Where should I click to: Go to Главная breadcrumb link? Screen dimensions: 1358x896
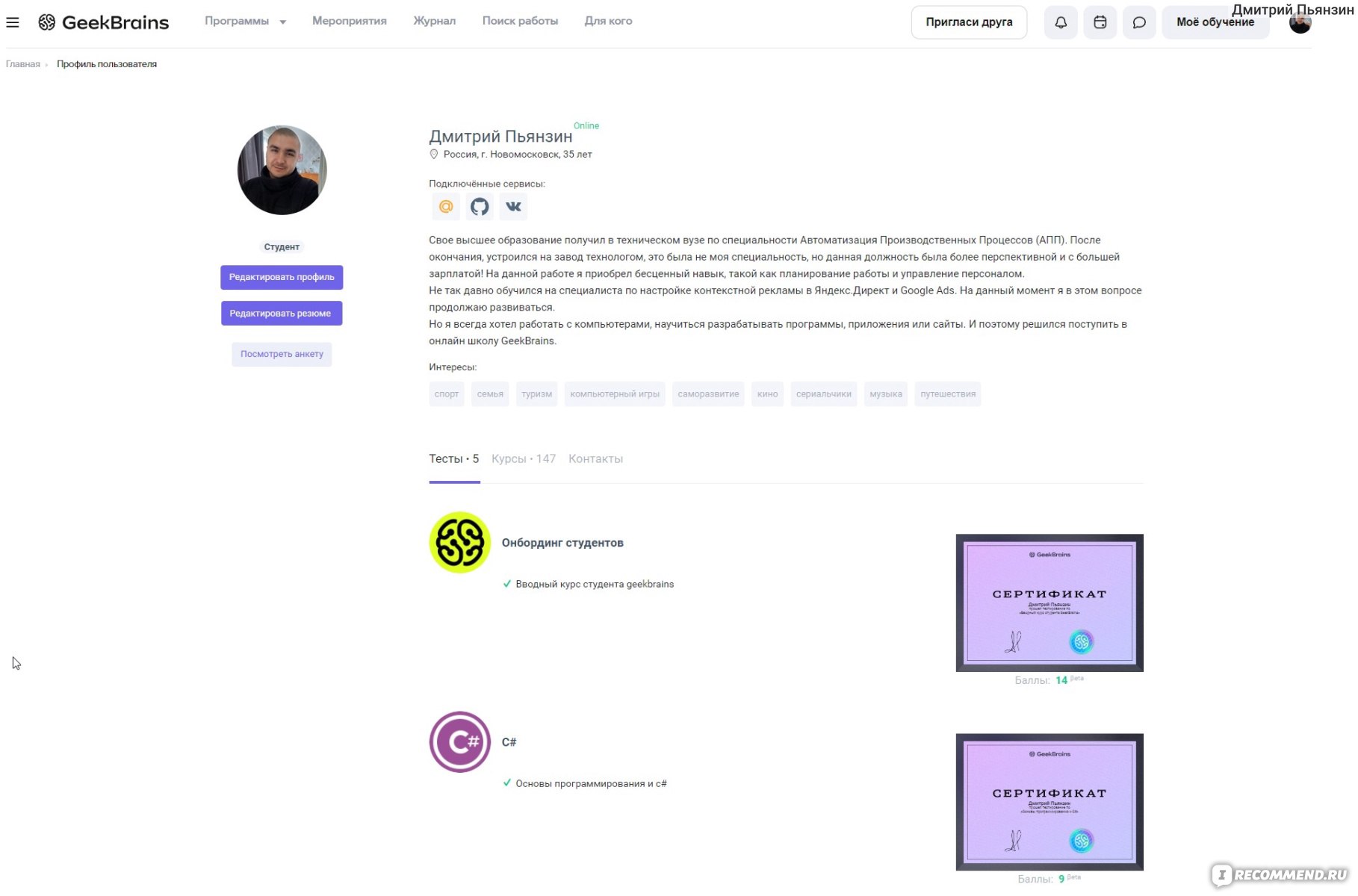23,64
